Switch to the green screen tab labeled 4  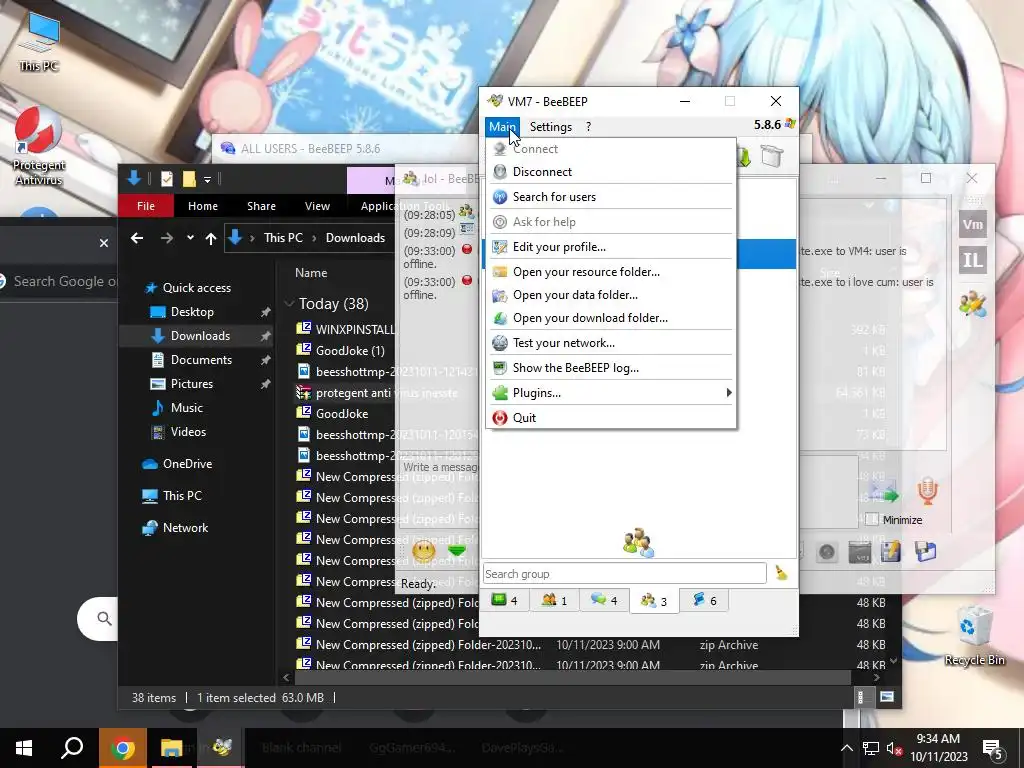click(505, 600)
